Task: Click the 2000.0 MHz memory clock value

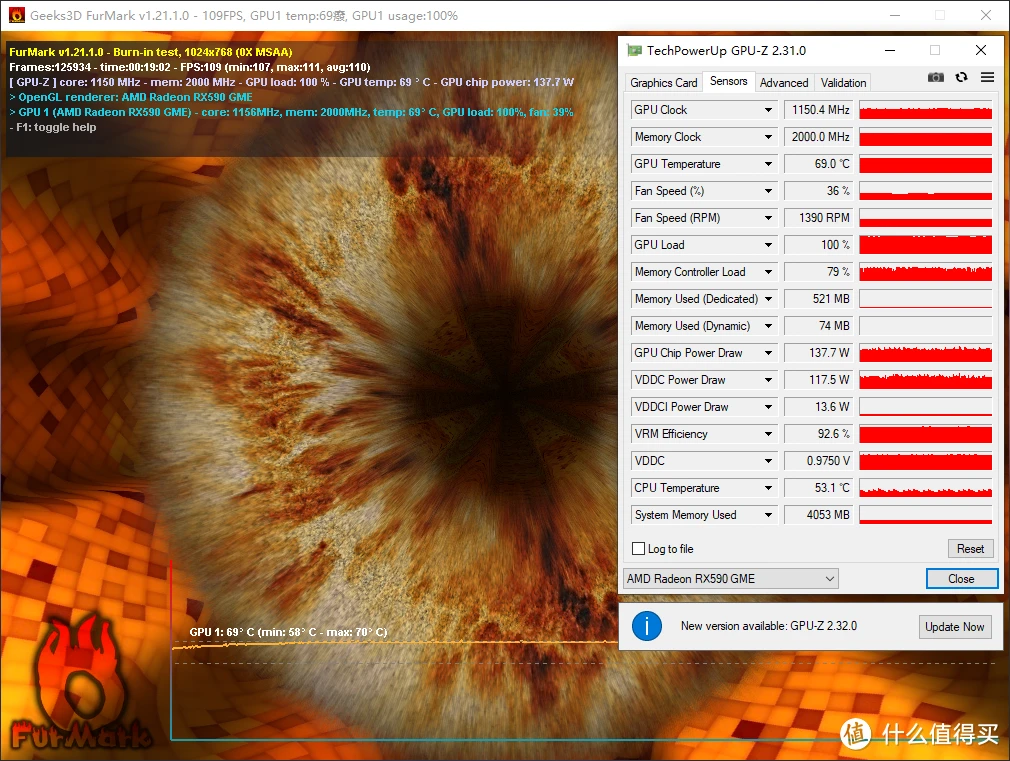Action: click(819, 137)
